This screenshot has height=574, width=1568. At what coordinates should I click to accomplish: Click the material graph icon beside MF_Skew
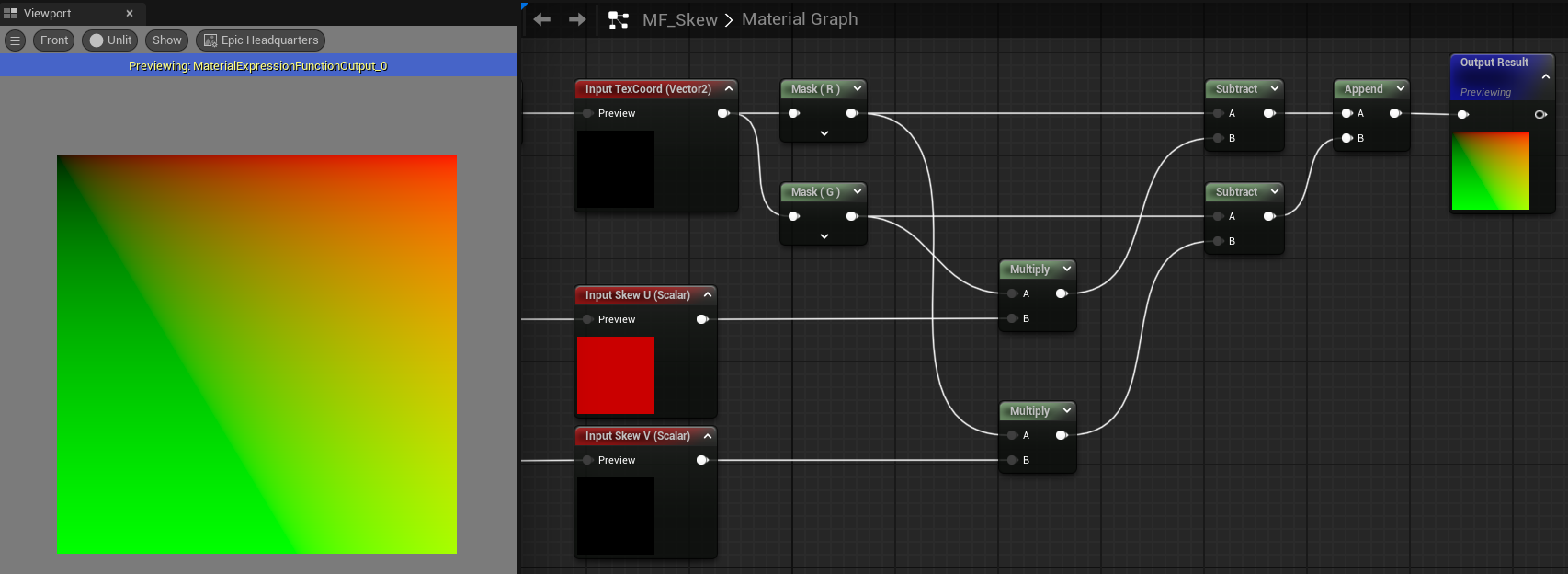619,20
